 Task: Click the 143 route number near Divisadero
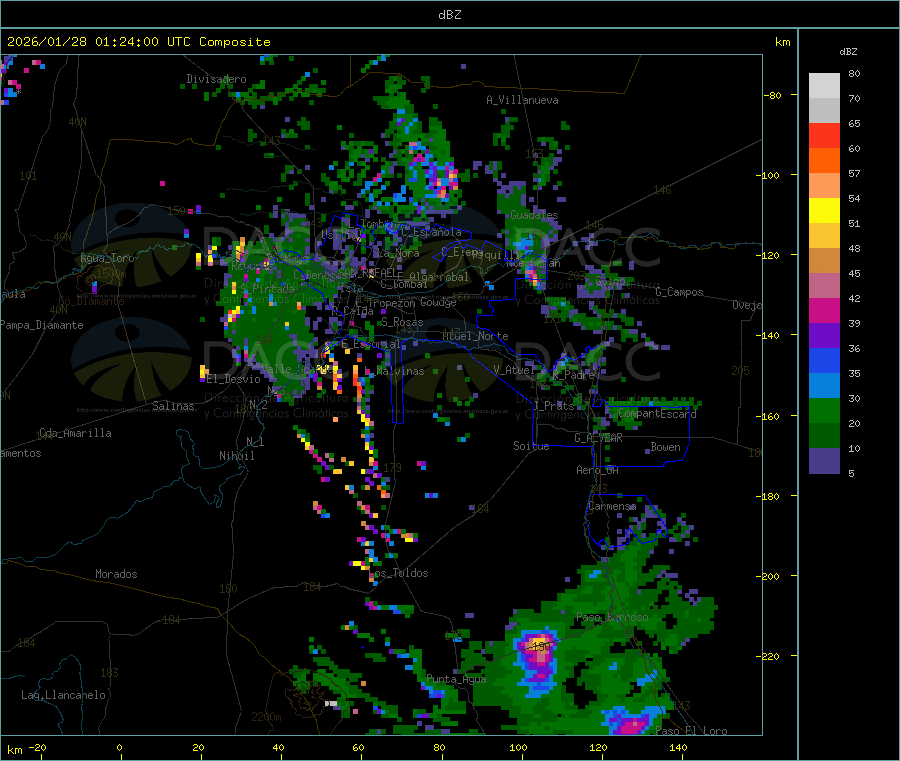(271, 141)
